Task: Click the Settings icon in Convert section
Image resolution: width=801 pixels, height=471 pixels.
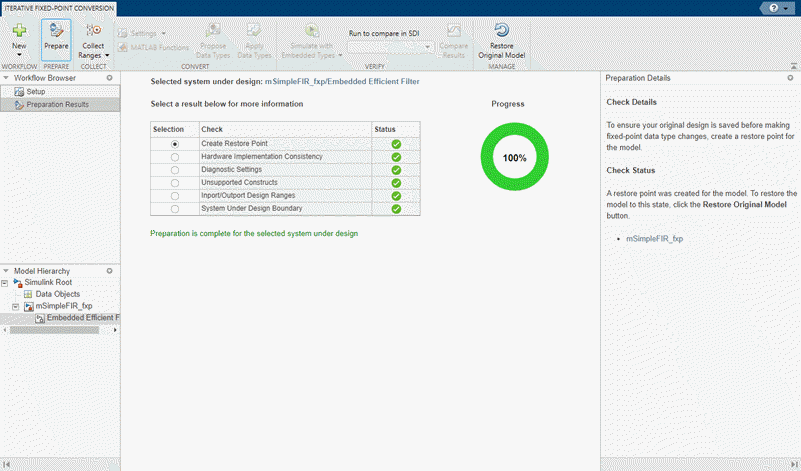Action: coord(122,34)
